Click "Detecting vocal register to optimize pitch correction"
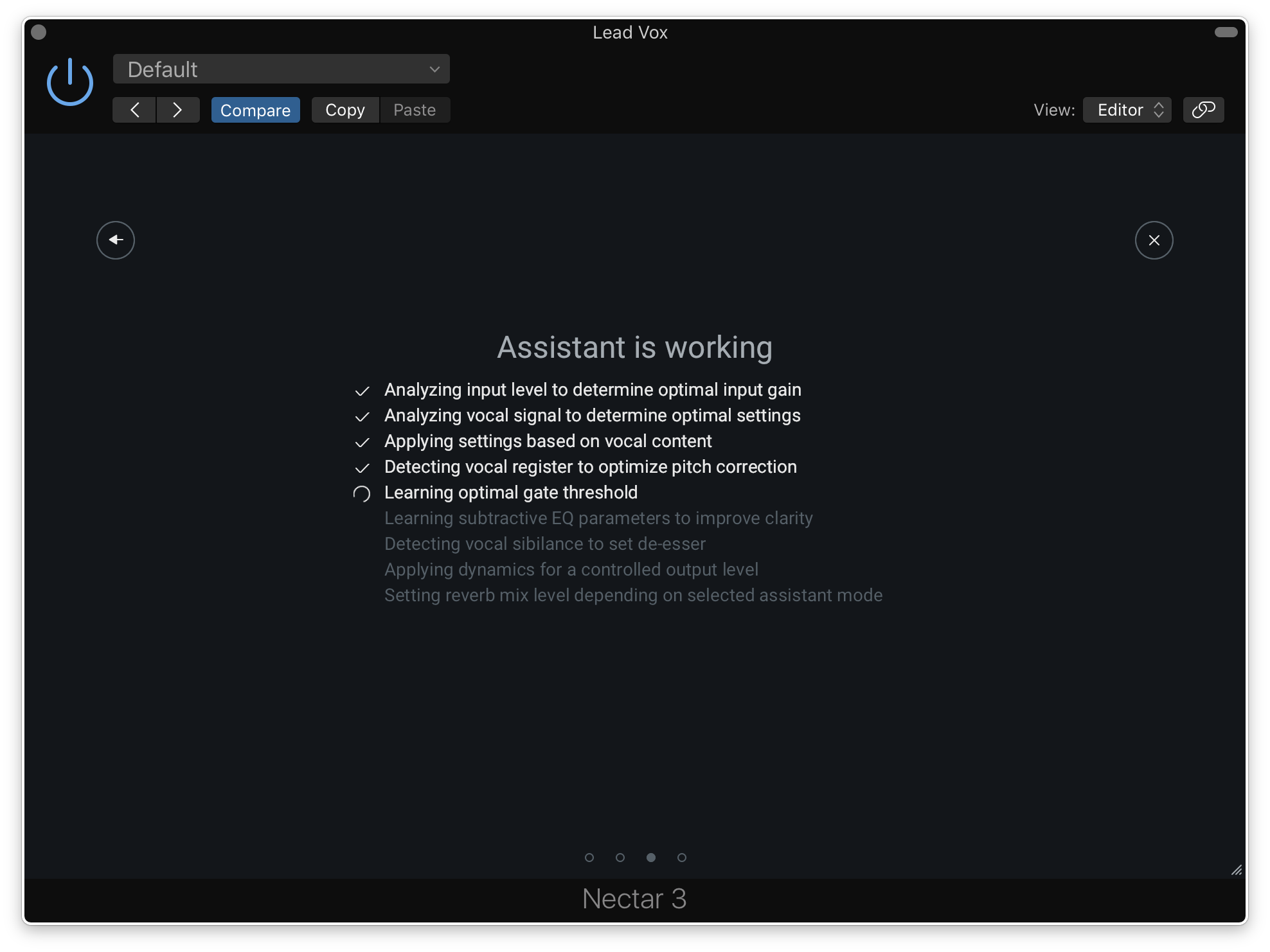The width and height of the screenshot is (1270, 952). (591, 467)
